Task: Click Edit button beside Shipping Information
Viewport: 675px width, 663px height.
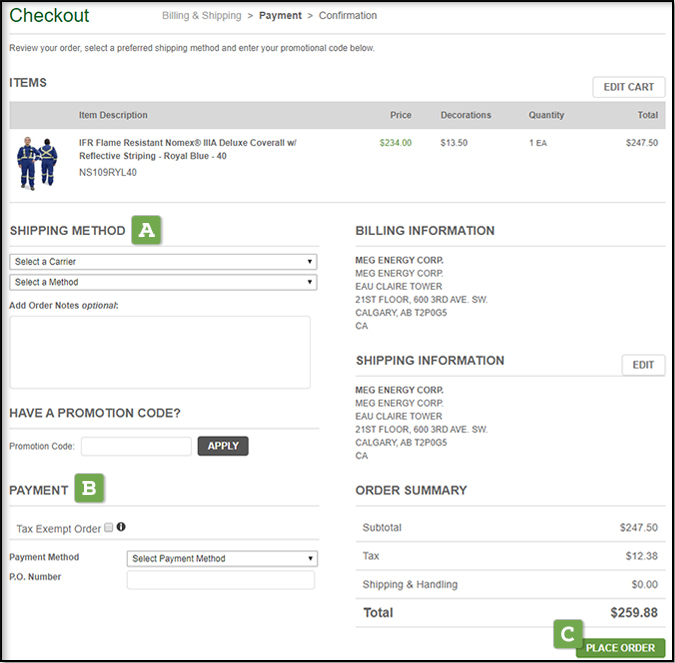Action: 643,365
